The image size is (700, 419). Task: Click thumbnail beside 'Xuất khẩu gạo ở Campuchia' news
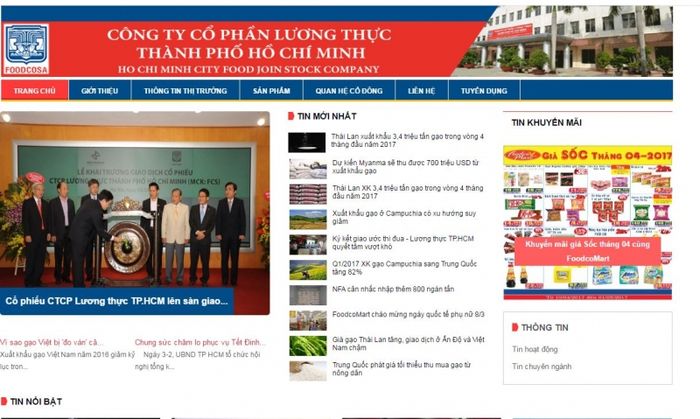[308, 220]
